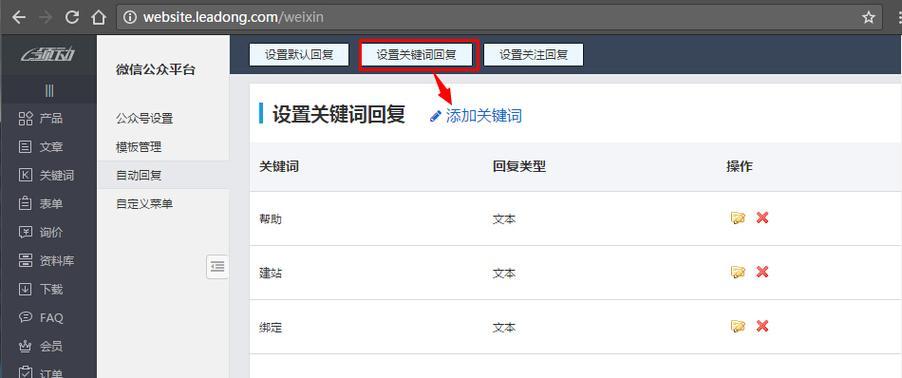Reload the page with refresh icon
Screen dimensions: 902x378
tap(72, 17)
